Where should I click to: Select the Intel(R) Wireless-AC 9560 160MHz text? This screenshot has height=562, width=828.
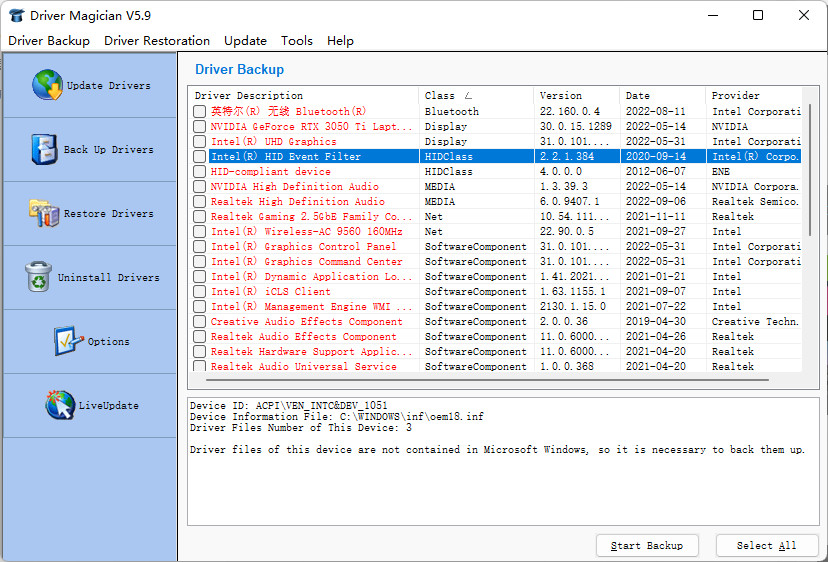[x=306, y=231]
